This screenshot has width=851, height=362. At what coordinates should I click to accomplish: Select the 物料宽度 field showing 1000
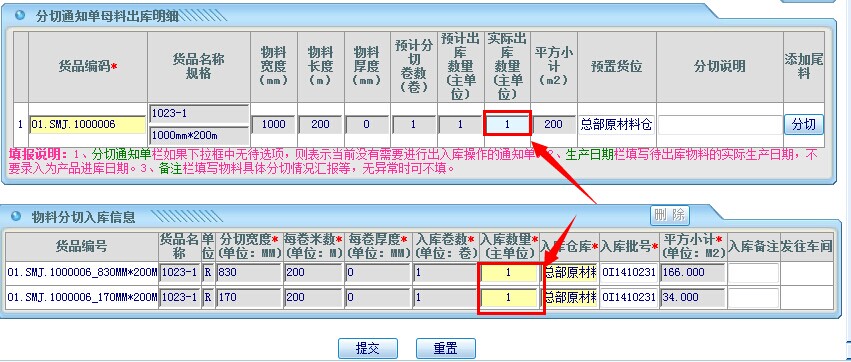tap(274, 124)
